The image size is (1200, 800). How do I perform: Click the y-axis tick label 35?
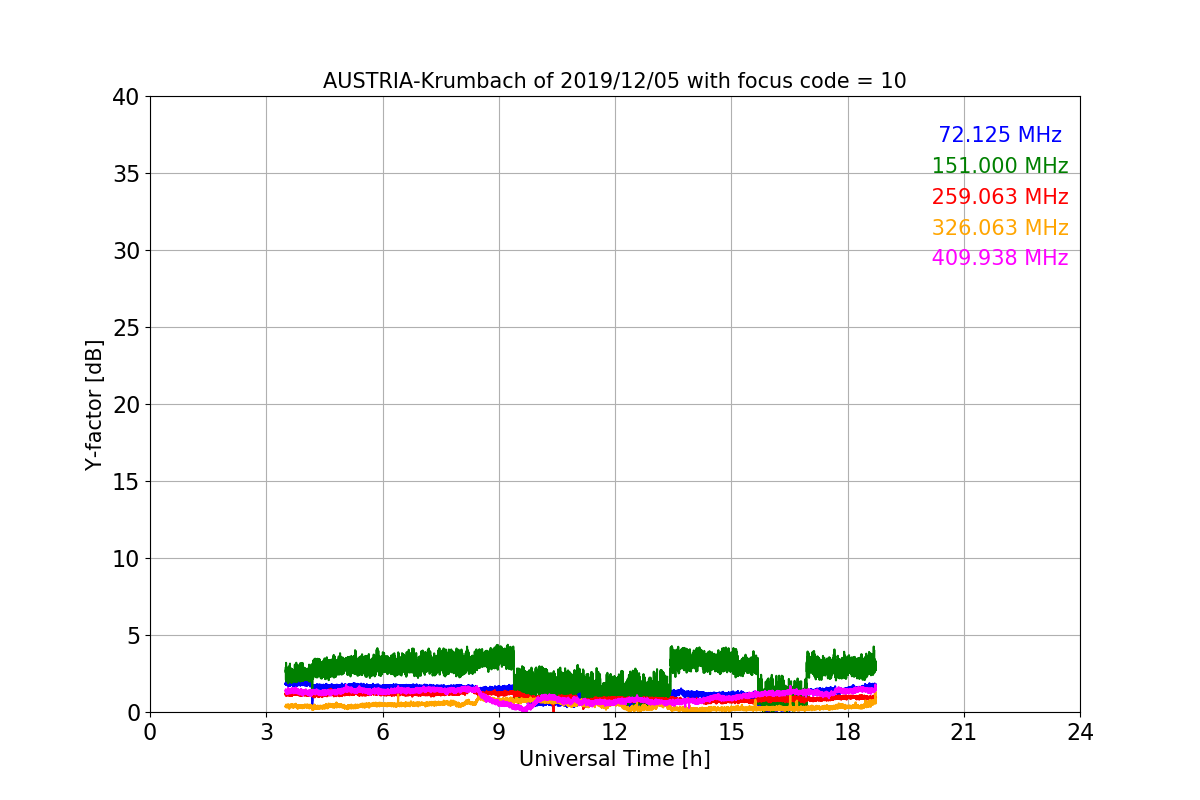126,174
